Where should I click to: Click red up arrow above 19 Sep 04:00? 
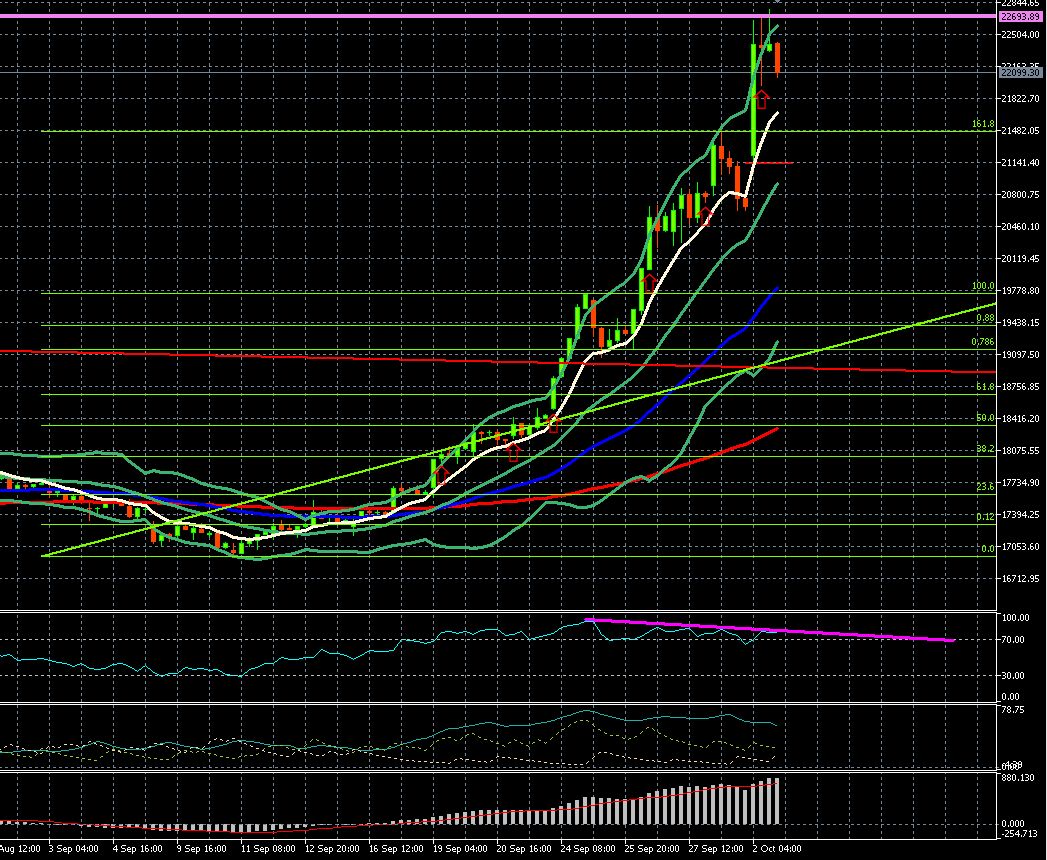tap(441, 475)
